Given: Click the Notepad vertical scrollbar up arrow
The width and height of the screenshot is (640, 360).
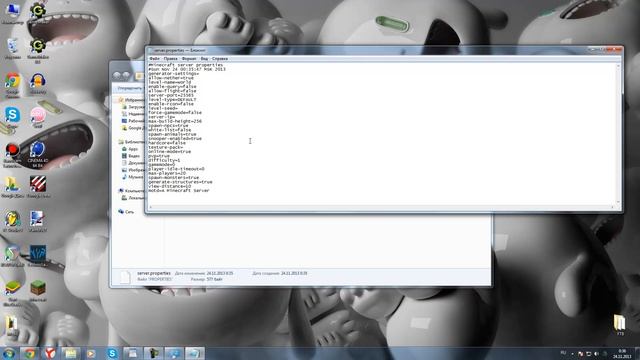Looking at the screenshot, I should [618, 66].
